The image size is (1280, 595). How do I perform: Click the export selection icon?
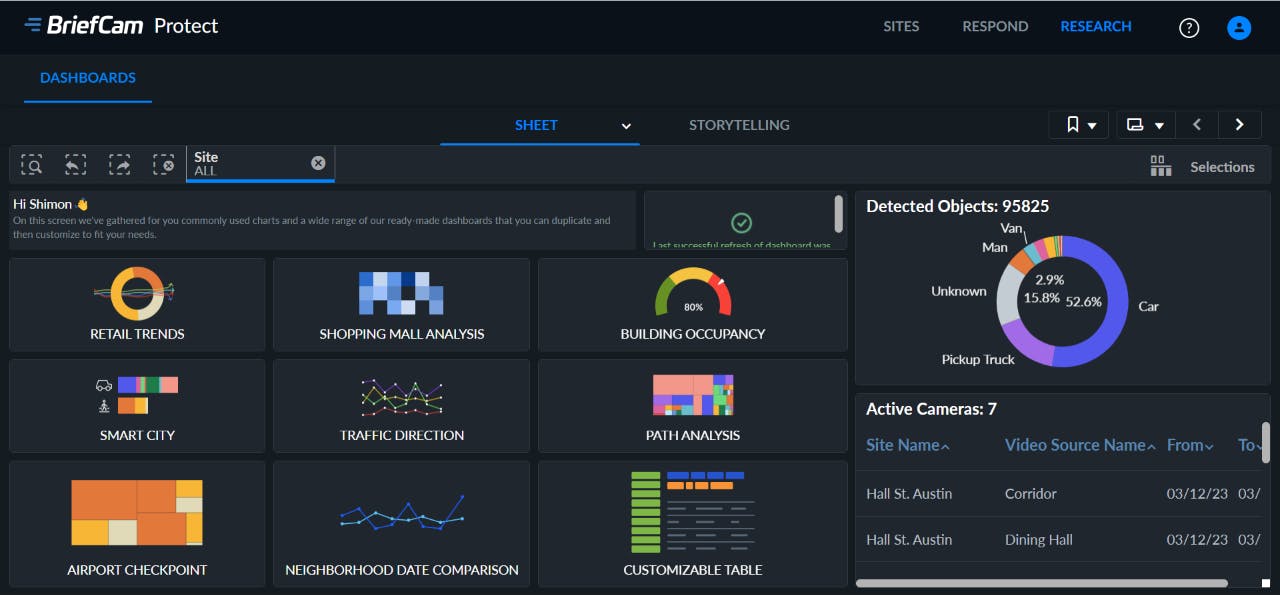pyautogui.click(x=119, y=164)
